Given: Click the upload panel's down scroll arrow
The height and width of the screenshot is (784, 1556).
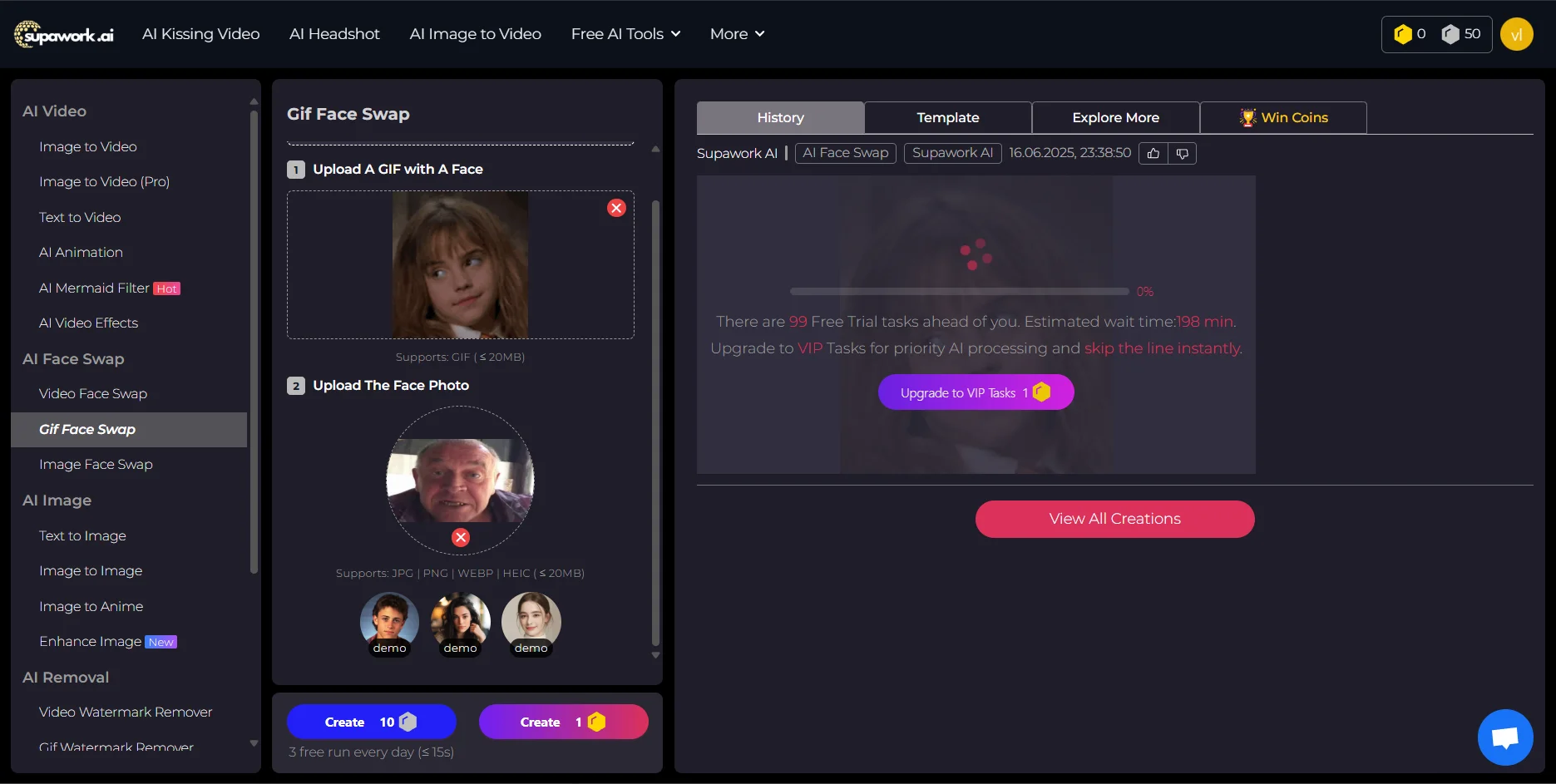Looking at the screenshot, I should 655,655.
